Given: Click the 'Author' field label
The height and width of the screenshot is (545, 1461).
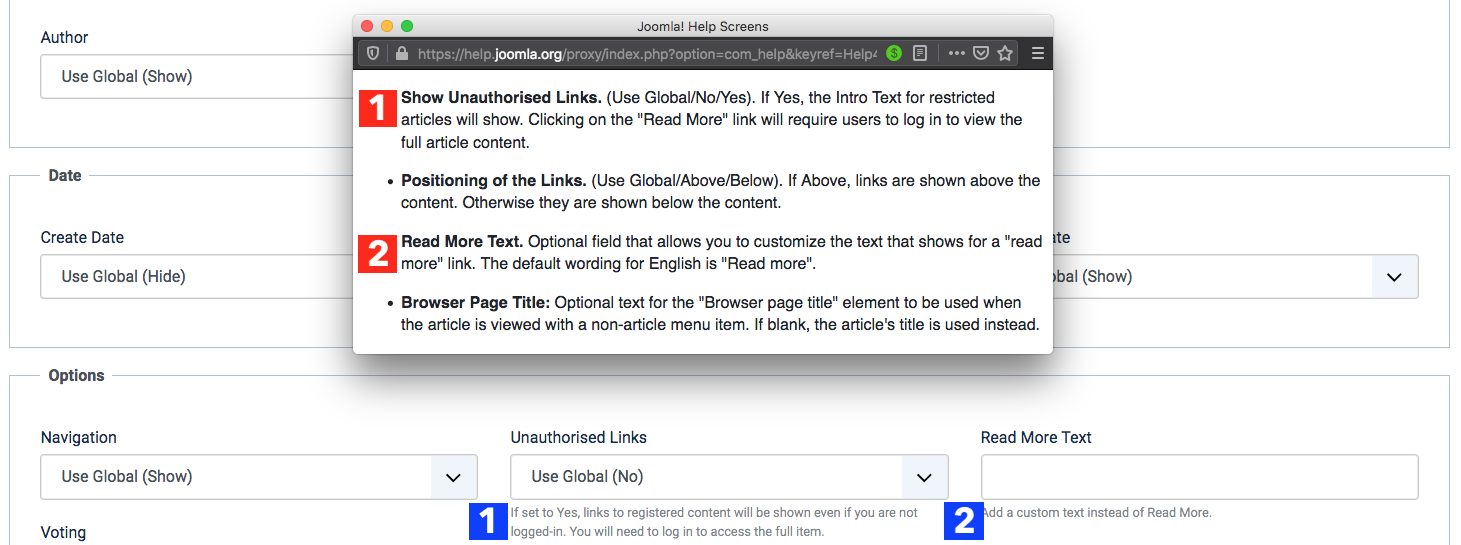Looking at the screenshot, I should 64,38.
